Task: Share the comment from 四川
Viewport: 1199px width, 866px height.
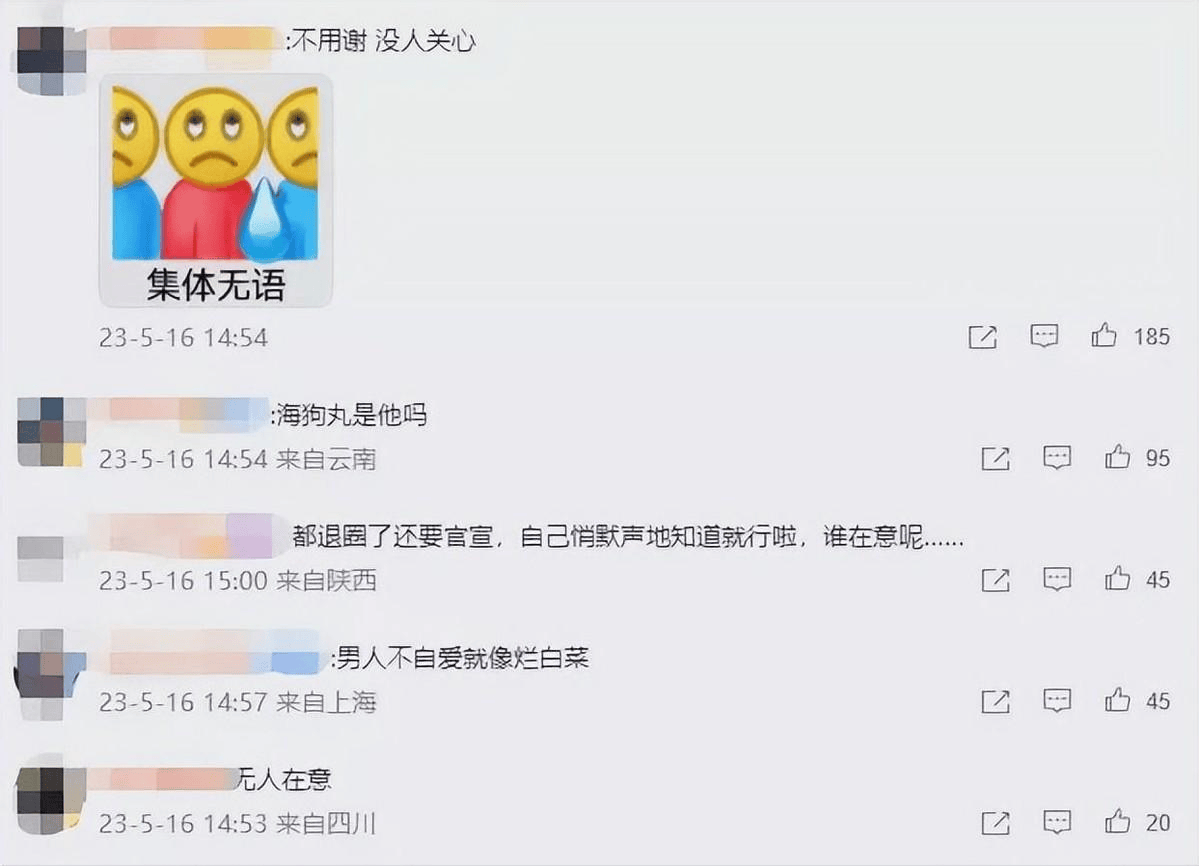Action: tap(996, 823)
